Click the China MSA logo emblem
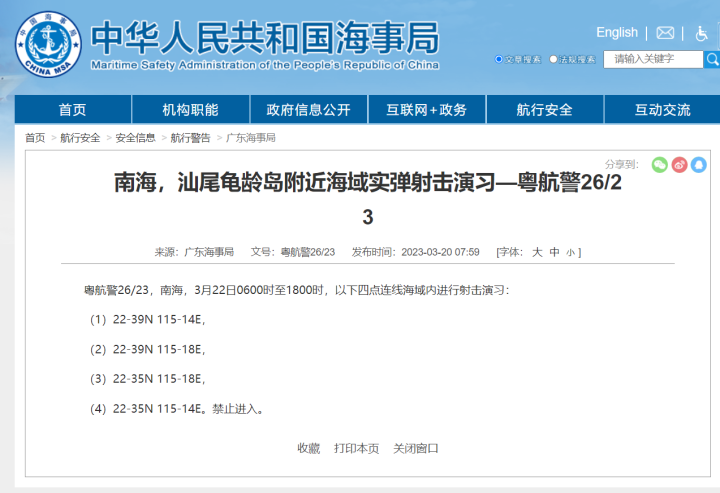The width and height of the screenshot is (720, 493). [48, 45]
